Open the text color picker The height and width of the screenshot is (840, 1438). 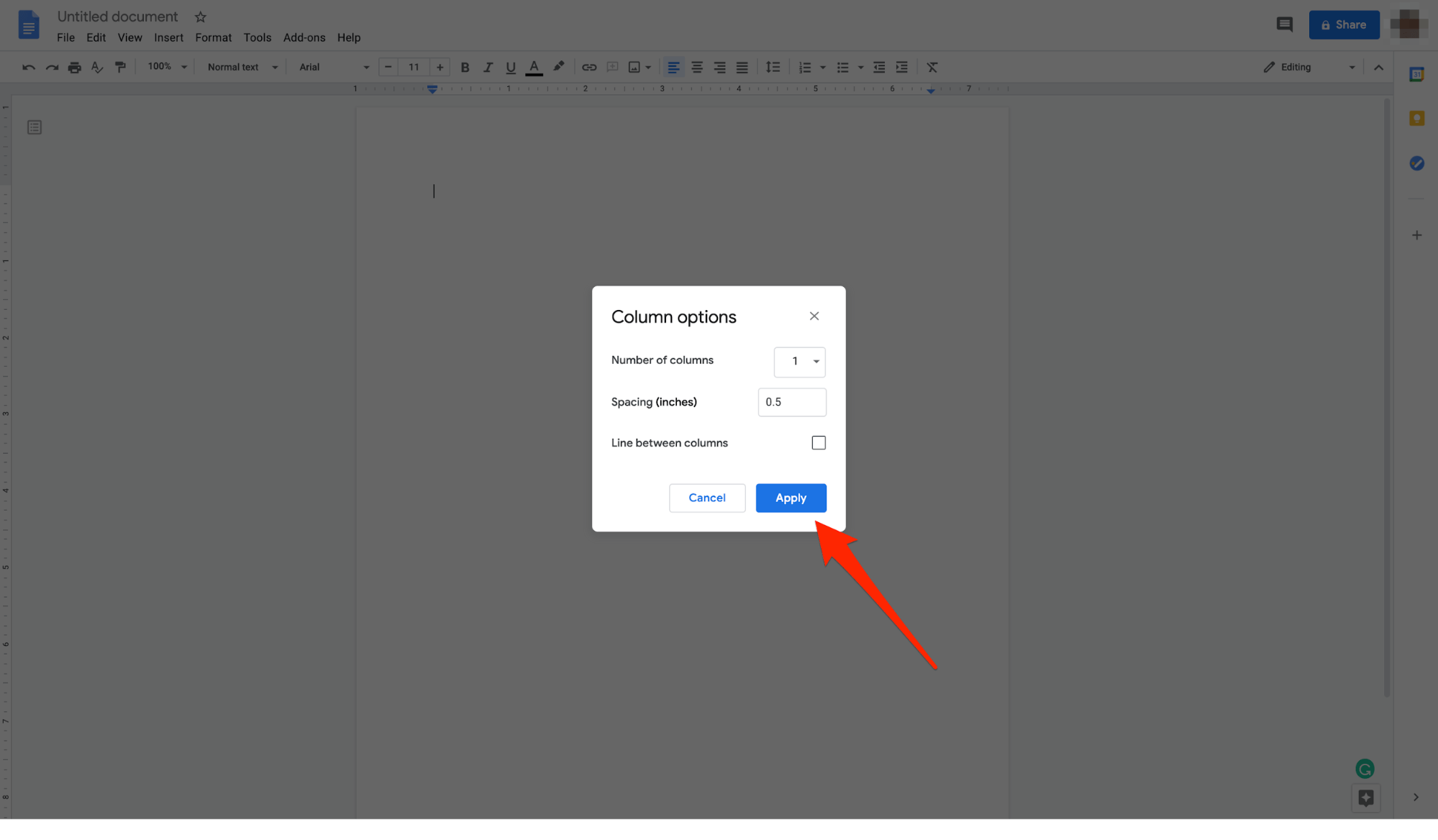534,66
